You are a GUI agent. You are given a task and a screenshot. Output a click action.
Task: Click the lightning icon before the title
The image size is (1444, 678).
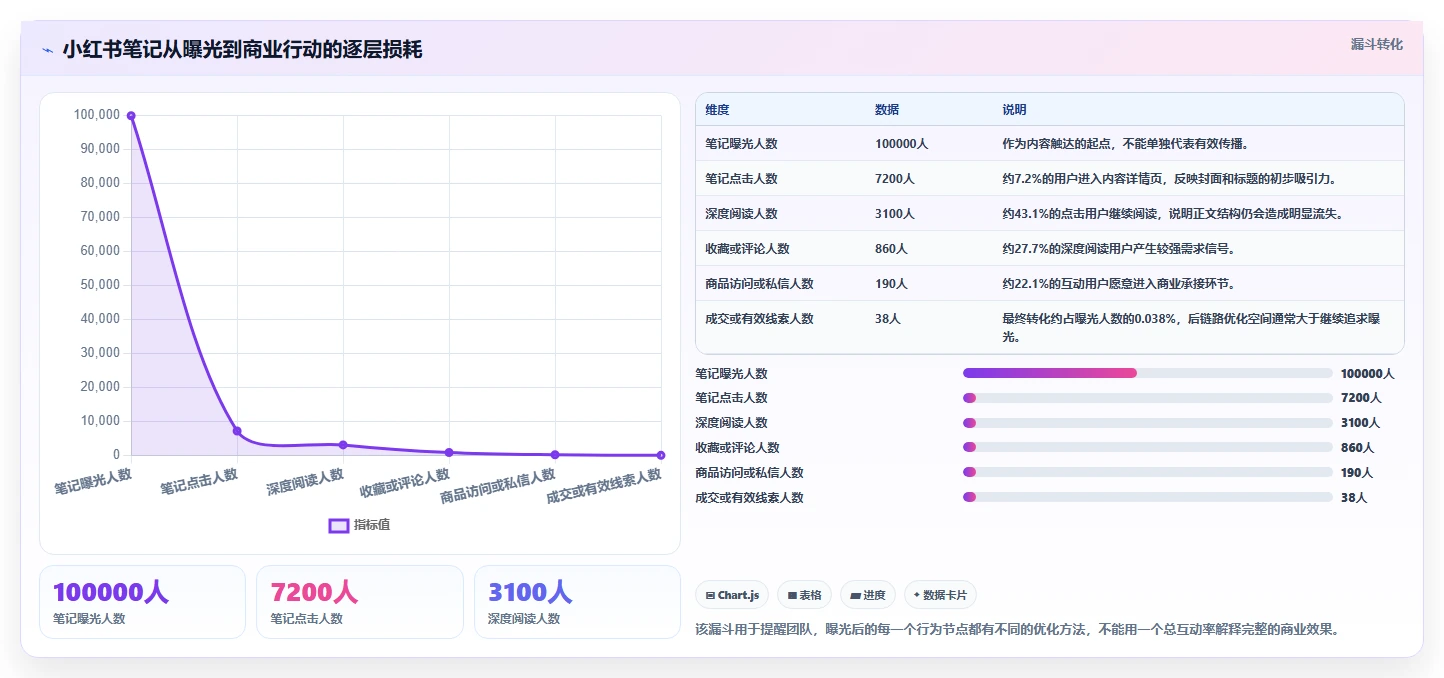pyautogui.click(x=47, y=49)
